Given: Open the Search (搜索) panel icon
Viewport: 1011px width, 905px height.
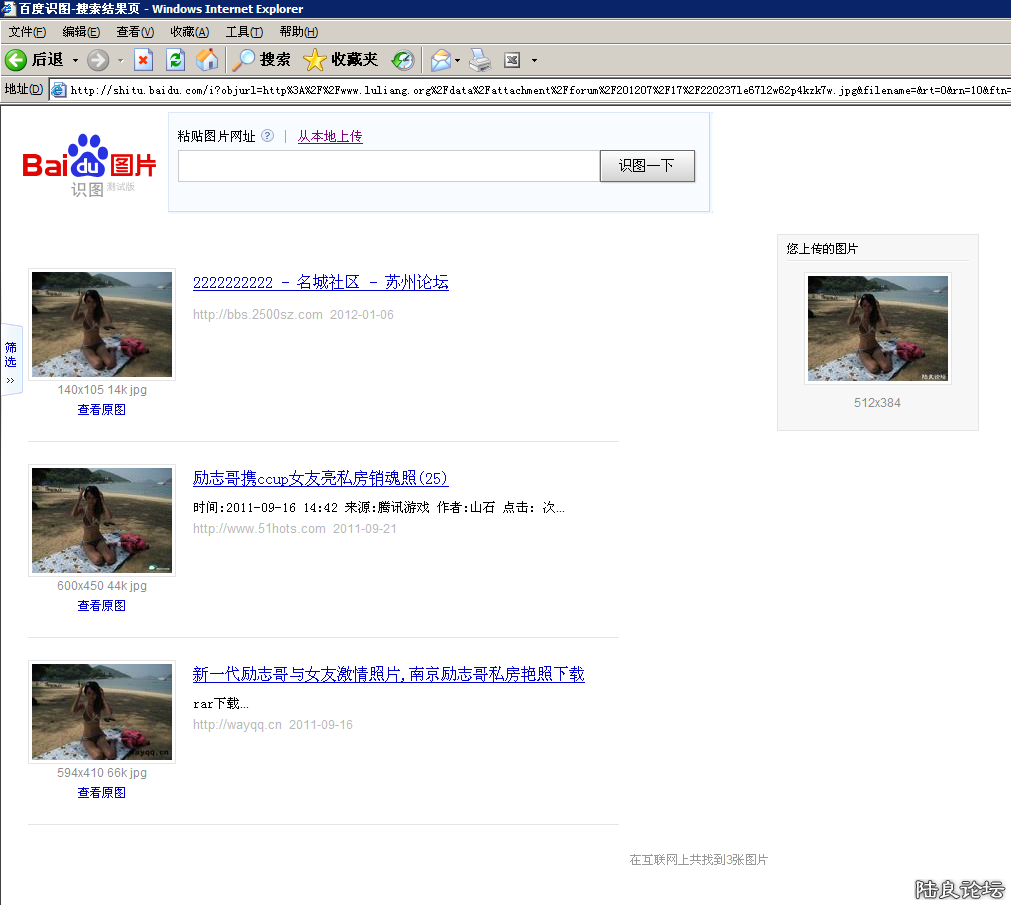Looking at the screenshot, I should click(x=243, y=60).
